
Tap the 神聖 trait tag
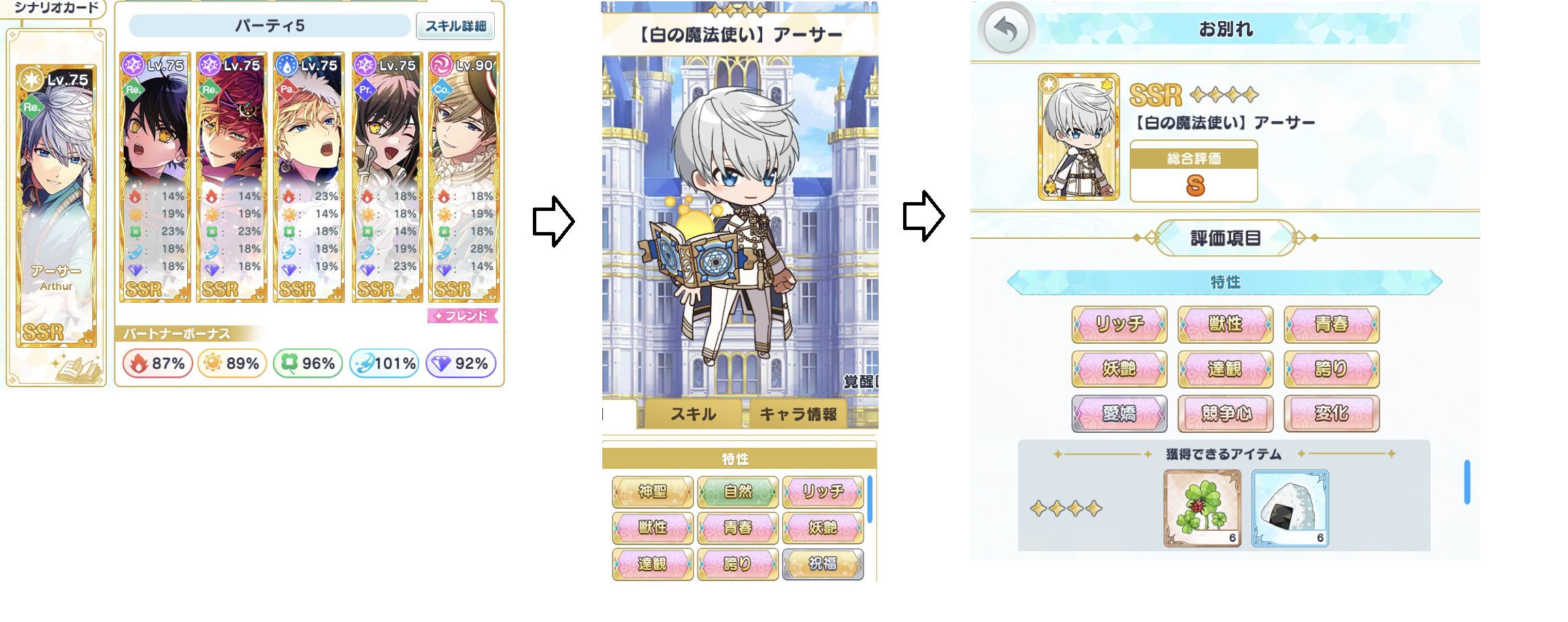coord(653,491)
